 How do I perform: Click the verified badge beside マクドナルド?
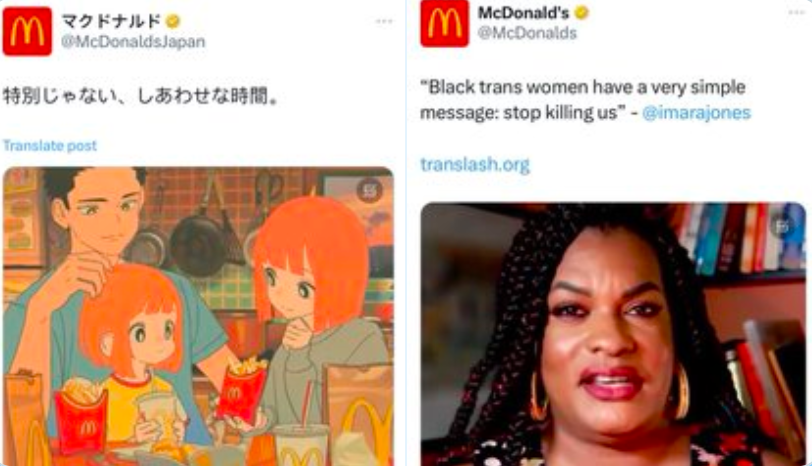pos(172,21)
